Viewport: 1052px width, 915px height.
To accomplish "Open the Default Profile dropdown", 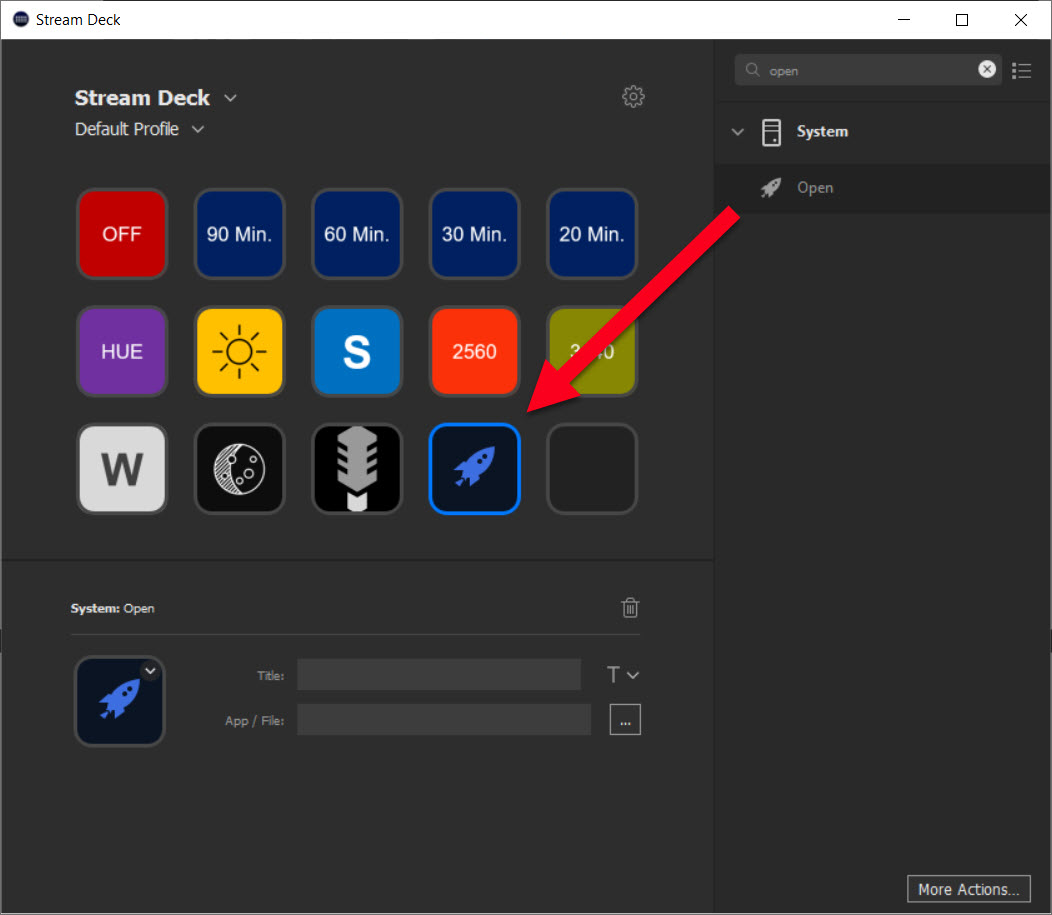I will point(198,129).
